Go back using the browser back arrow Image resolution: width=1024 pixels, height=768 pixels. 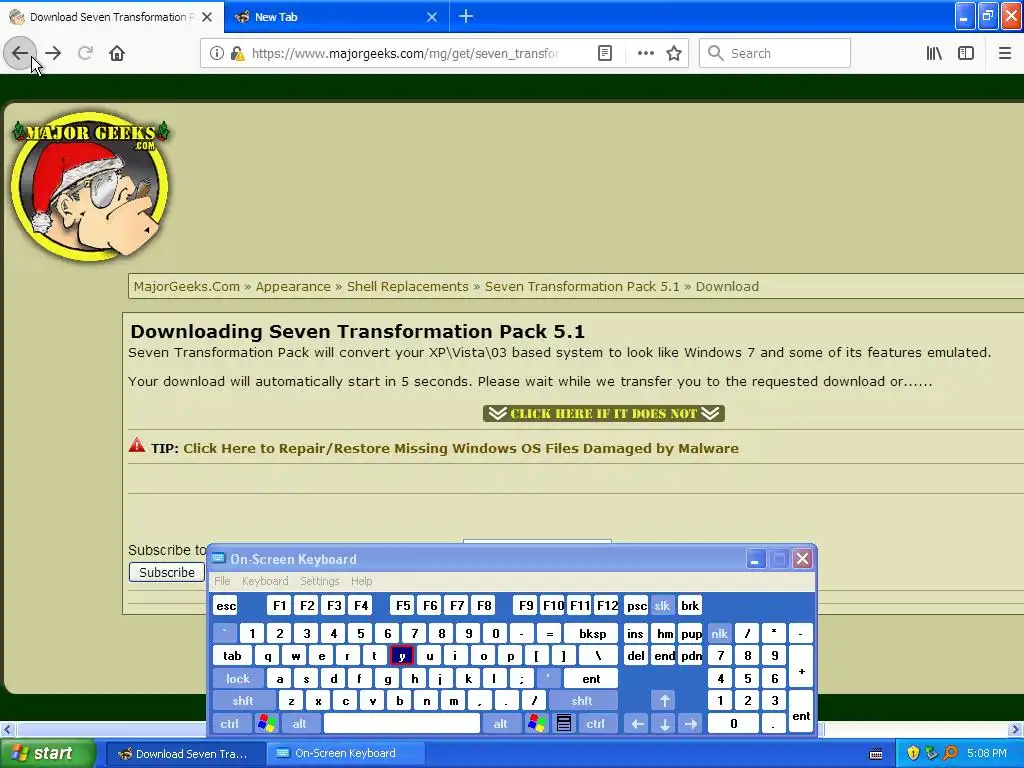20,53
